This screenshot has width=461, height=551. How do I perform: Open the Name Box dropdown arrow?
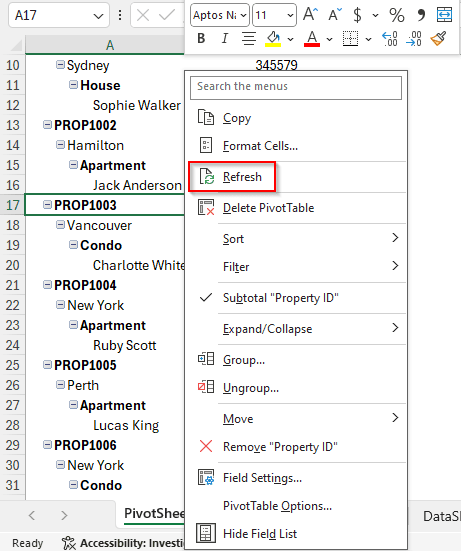[98, 16]
